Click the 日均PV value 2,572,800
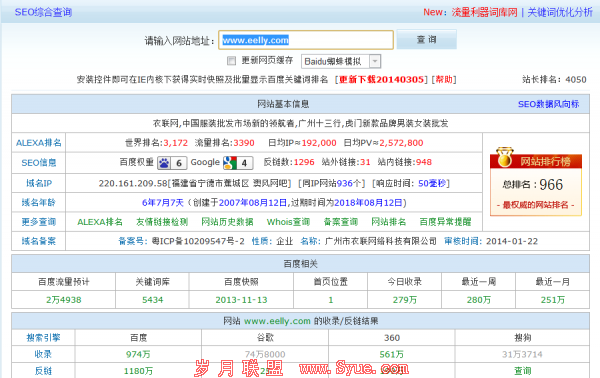The width and height of the screenshot is (600, 378). (401, 143)
